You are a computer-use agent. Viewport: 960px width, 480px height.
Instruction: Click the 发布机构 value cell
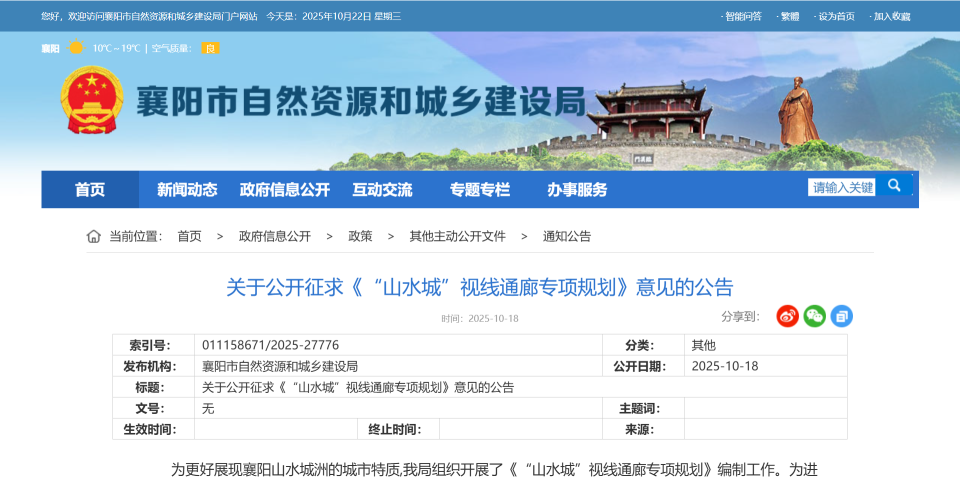coord(398,366)
